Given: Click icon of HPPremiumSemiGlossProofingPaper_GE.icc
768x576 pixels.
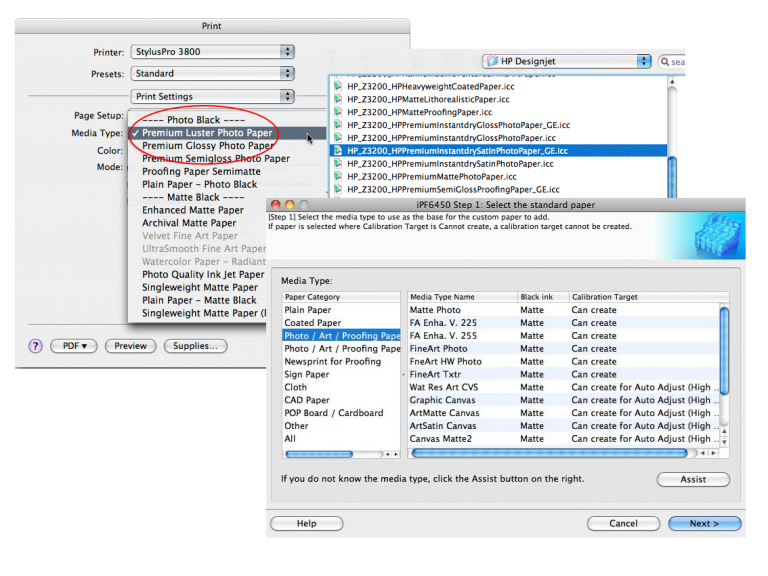Looking at the screenshot, I should tap(338, 190).
